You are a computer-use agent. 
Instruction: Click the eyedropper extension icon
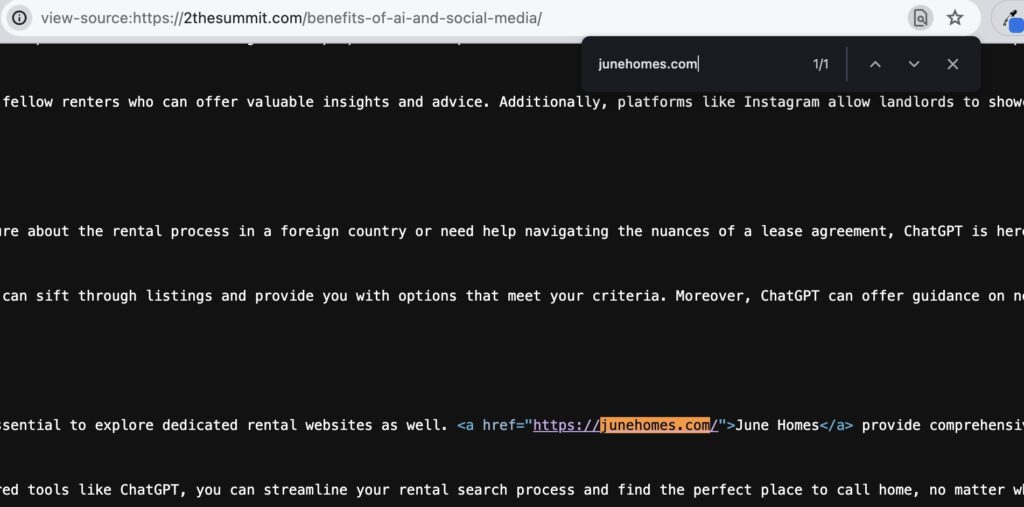click(1013, 19)
